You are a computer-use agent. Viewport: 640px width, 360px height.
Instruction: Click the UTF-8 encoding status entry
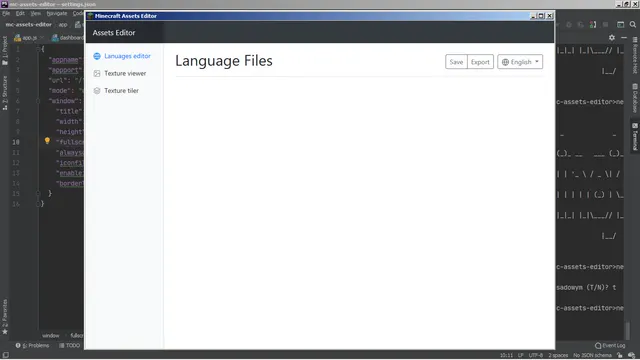click(x=536, y=355)
